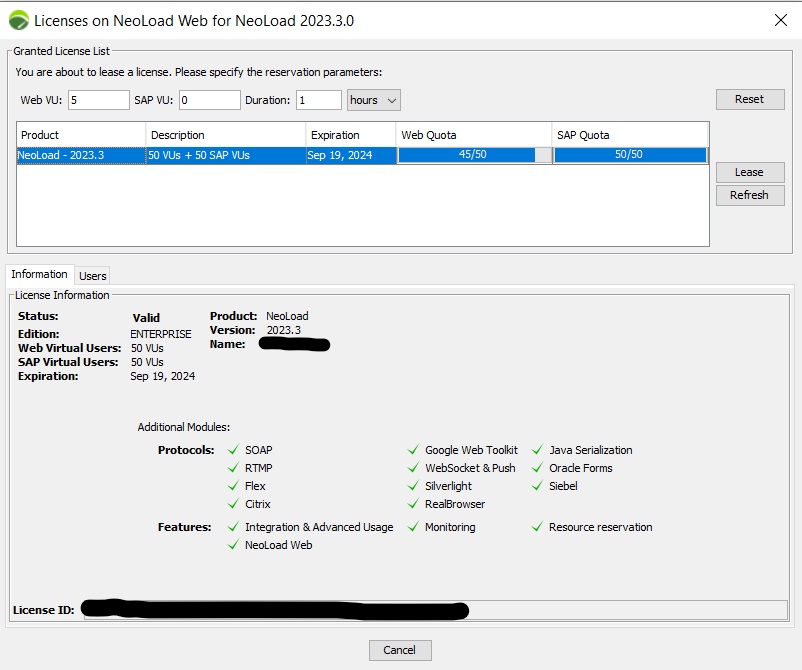Click the checkmark next to RealBrowser

point(413,504)
